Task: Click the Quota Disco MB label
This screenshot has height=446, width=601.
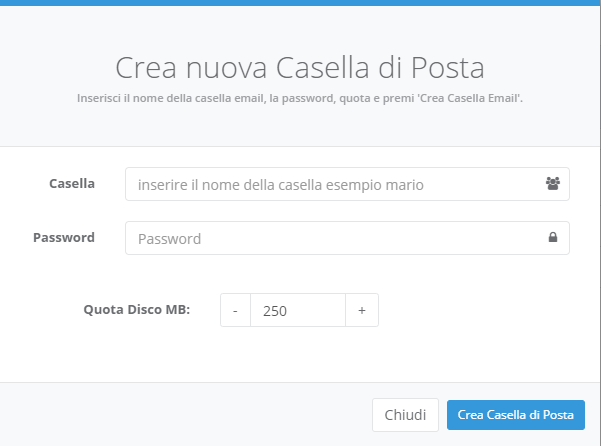Action: (x=137, y=309)
